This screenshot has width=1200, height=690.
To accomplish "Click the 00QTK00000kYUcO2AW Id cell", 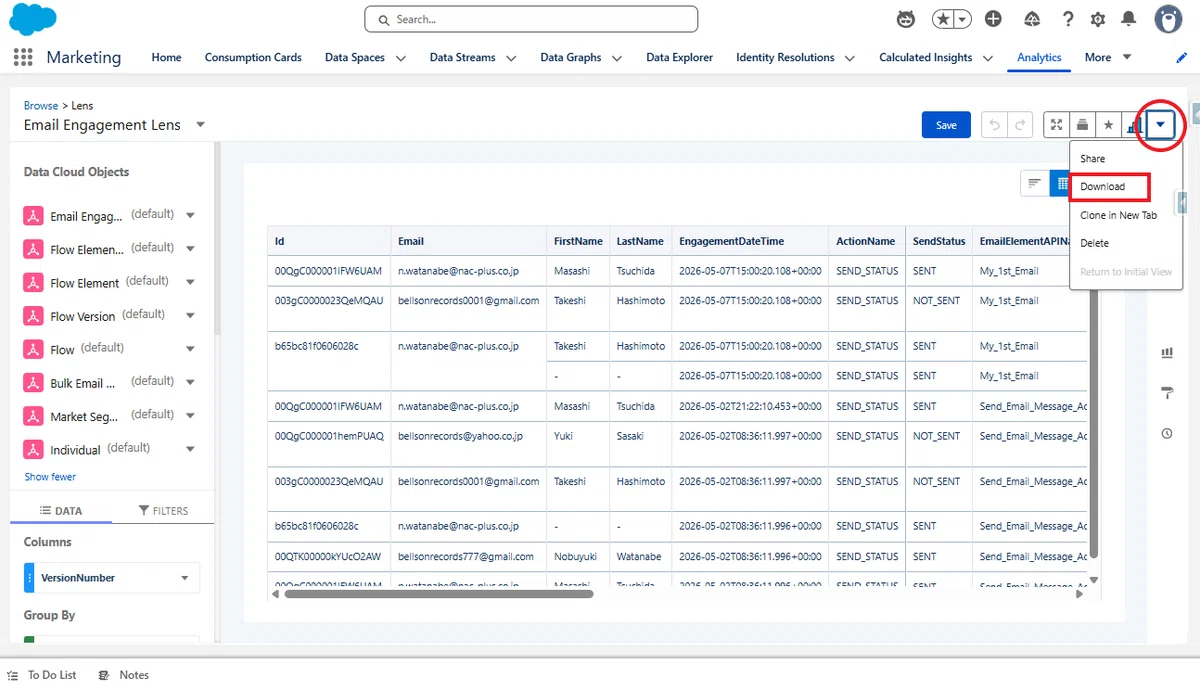I will pos(329,556).
